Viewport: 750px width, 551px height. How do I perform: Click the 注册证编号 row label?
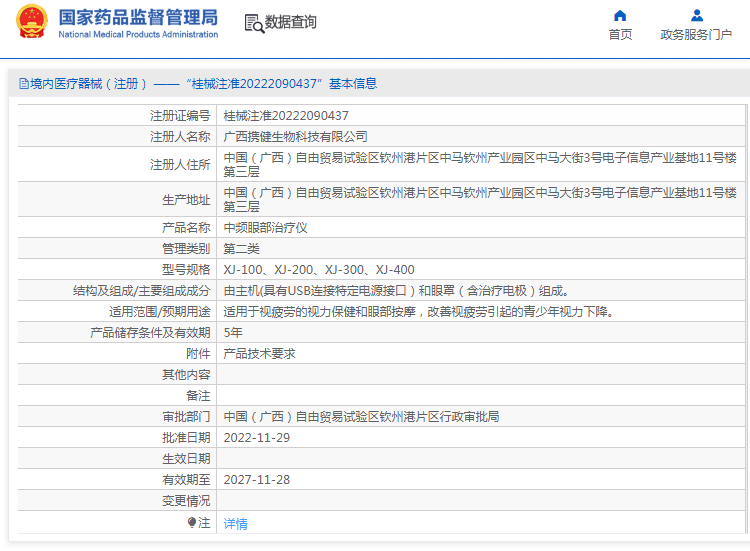pyautogui.click(x=180, y=116)
